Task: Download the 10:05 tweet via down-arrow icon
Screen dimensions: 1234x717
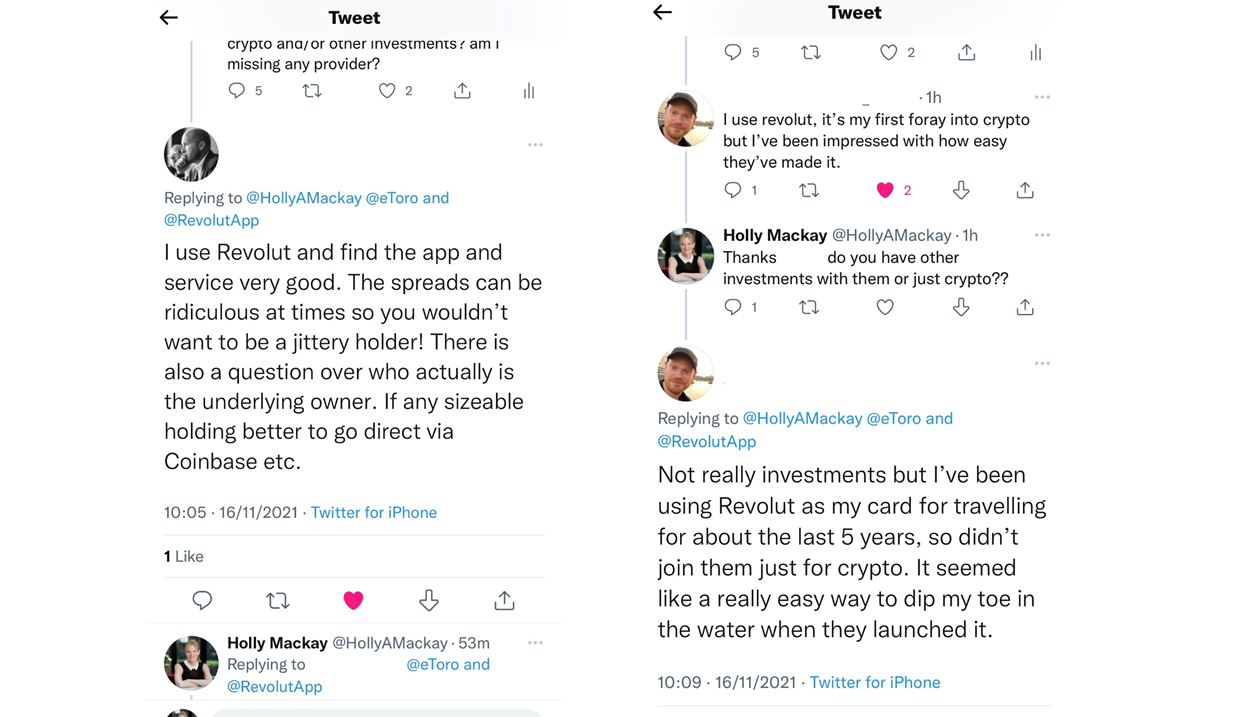Action: (429, 600)
